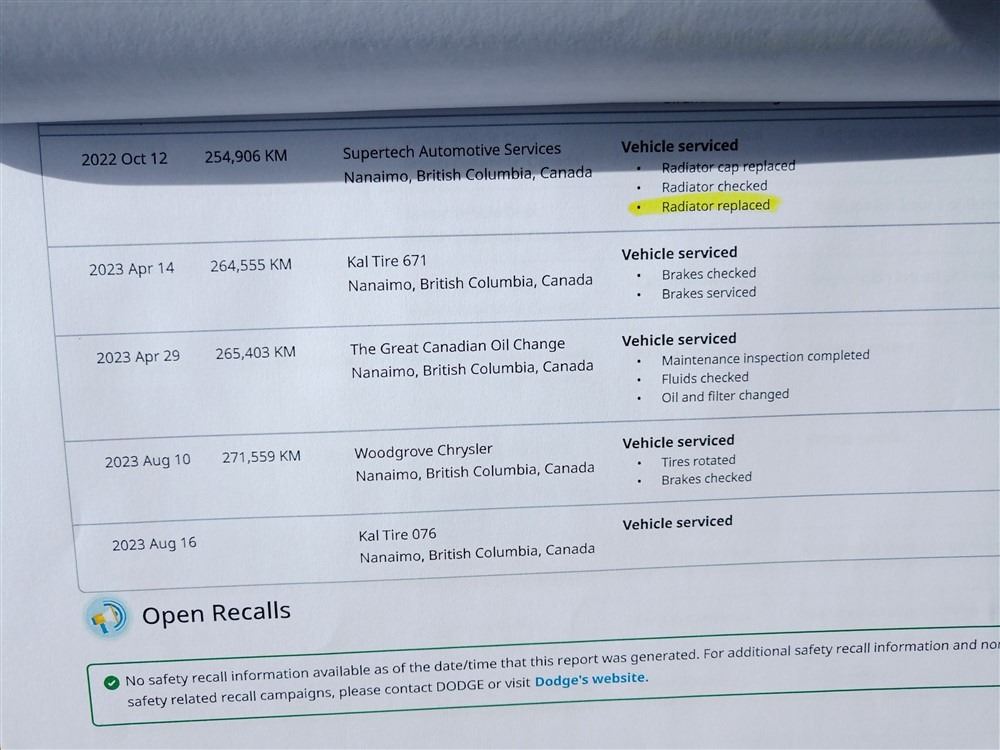The image size is (1000, 750).
Task: Open the Dodge's website link
Action: click(591, 679)
